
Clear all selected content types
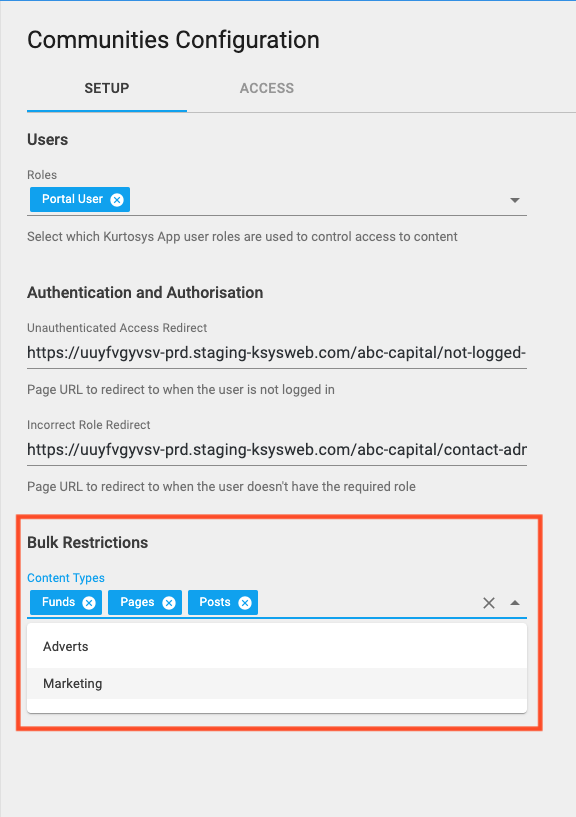coord(488,603)
